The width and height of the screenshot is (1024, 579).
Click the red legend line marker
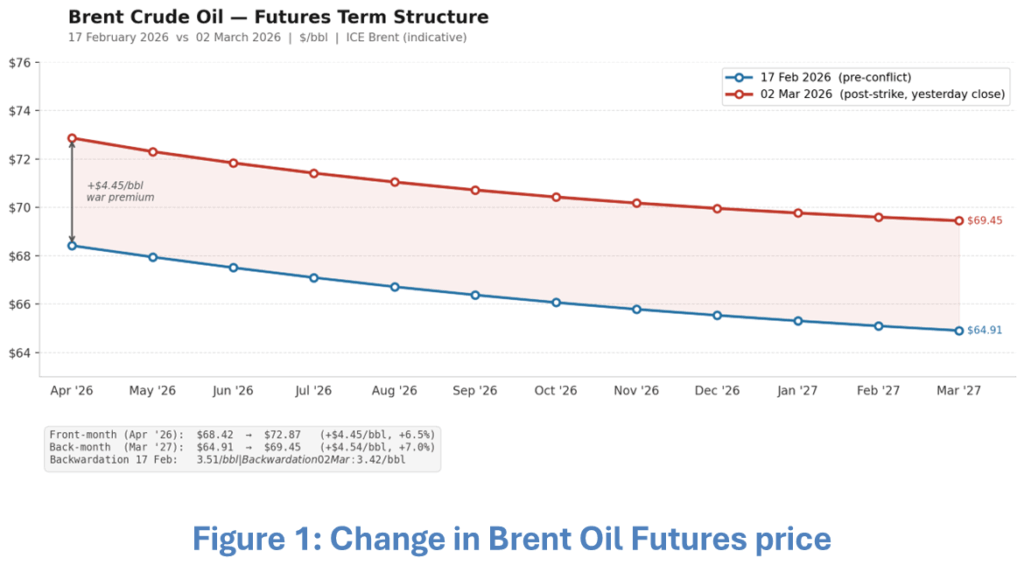738,94
